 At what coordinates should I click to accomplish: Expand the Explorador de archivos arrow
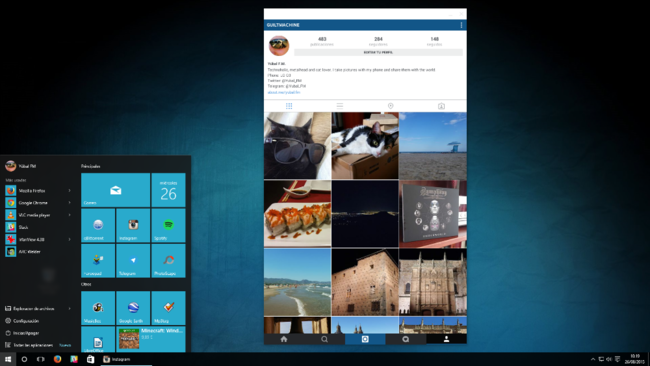(69, 308)
